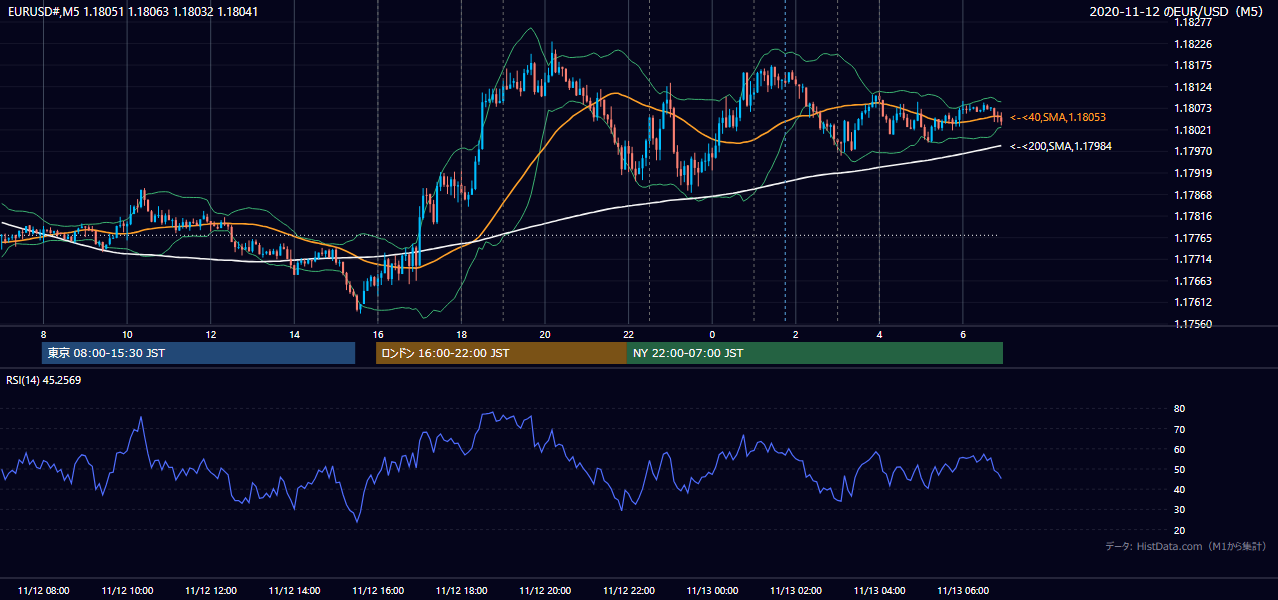Select the 200 SMA label 1.17984
The height and width of the screenshot is (600, 1278).
click(x=1060, y=147)
